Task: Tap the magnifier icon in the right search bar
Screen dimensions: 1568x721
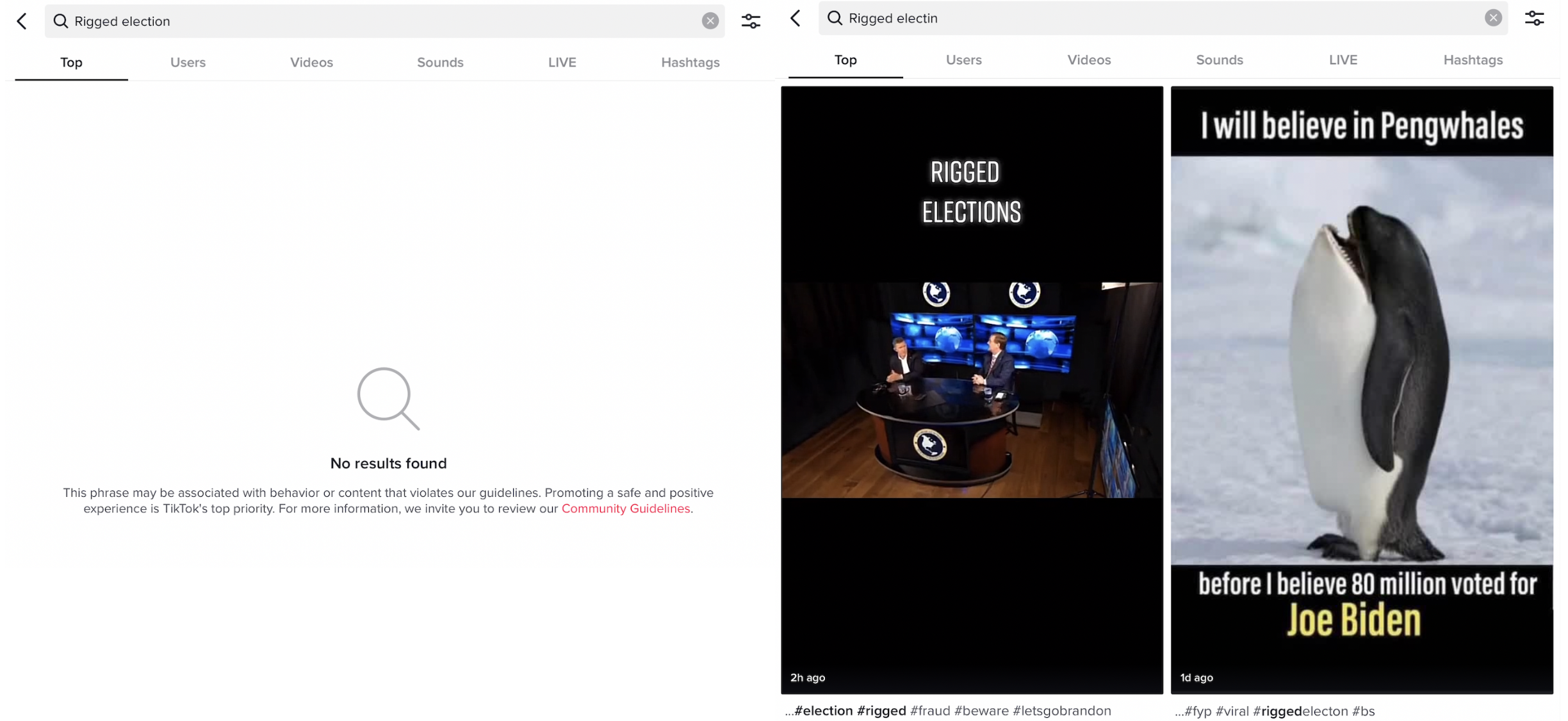Action: point(835,18)
